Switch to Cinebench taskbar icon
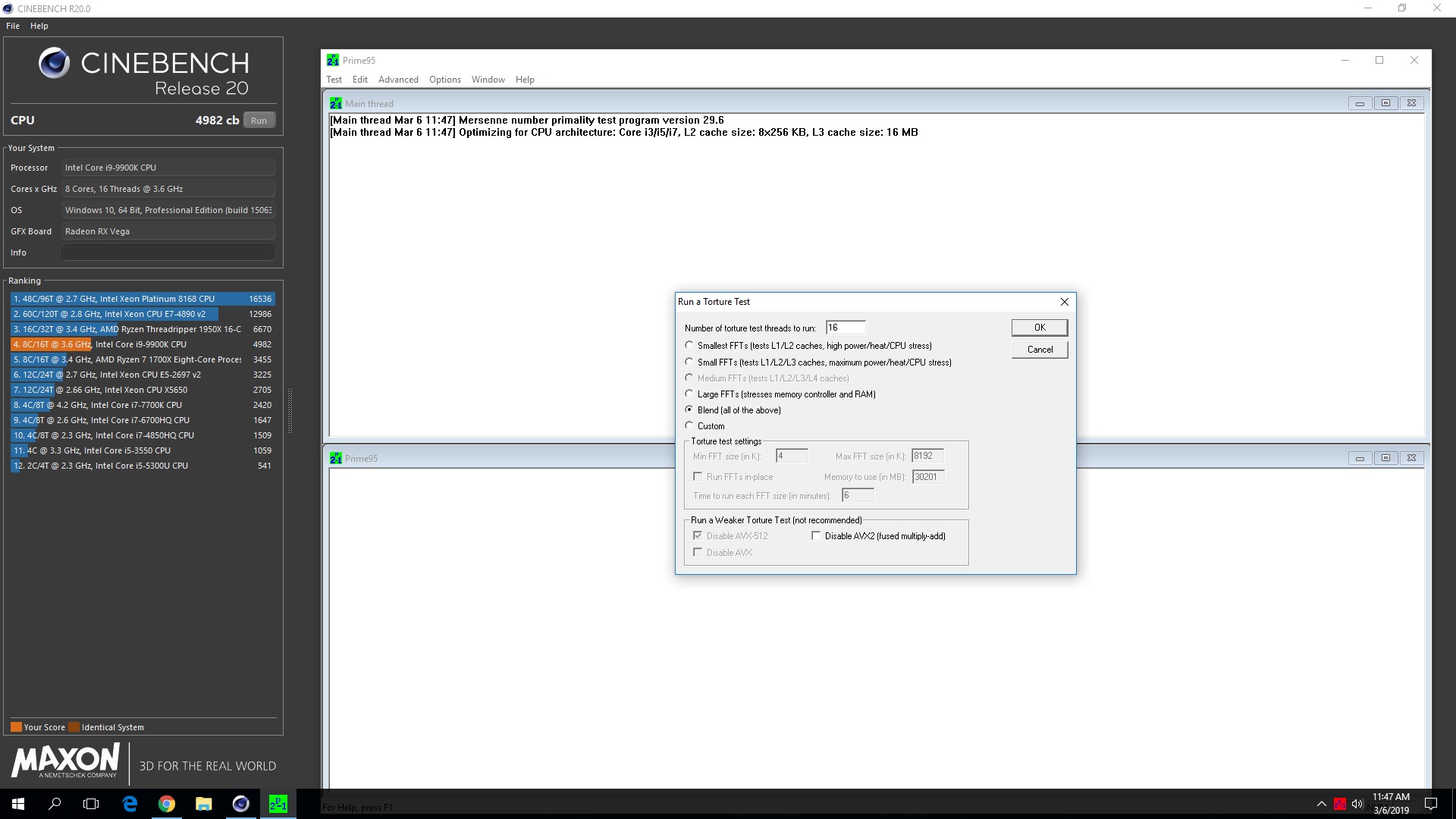 240,804
